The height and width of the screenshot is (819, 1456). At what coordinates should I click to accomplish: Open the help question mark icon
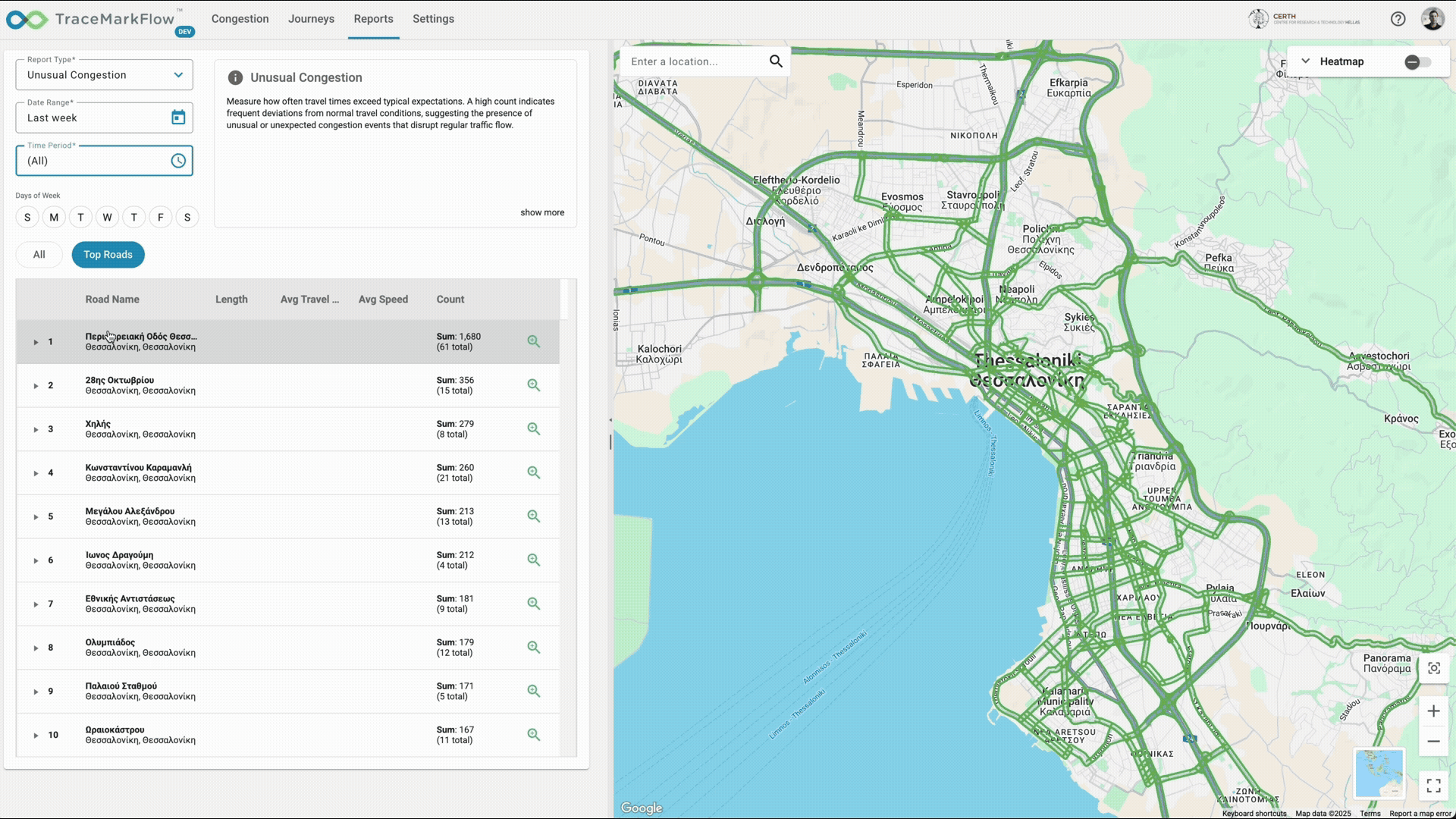1398,19
